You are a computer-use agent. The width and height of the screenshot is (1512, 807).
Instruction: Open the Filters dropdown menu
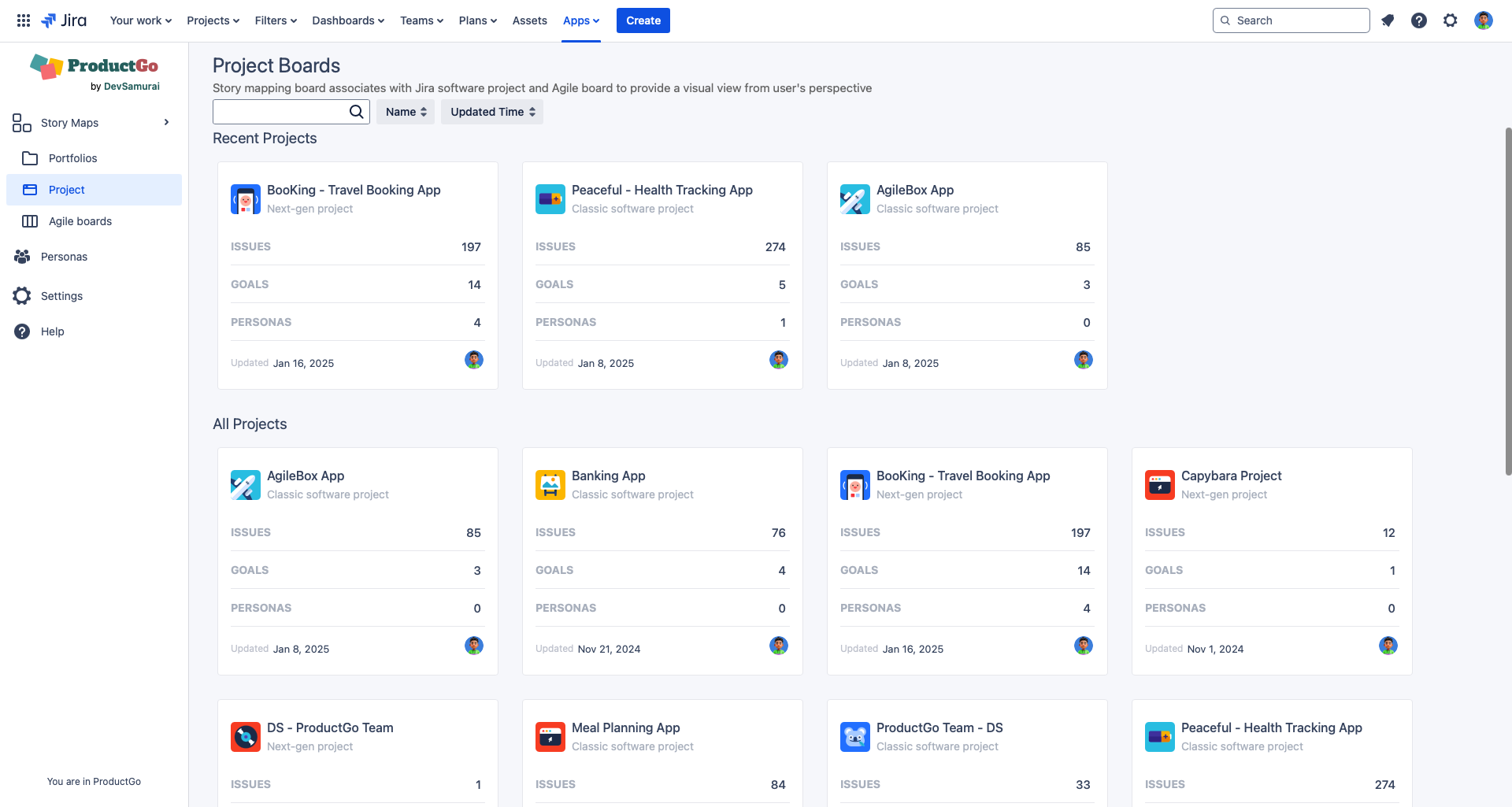click(x=276, y=20)
